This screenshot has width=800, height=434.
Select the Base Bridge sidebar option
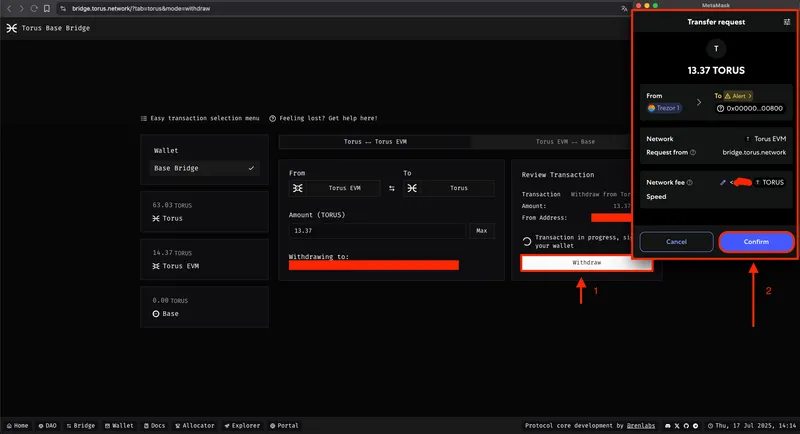[x=204, y=168]
